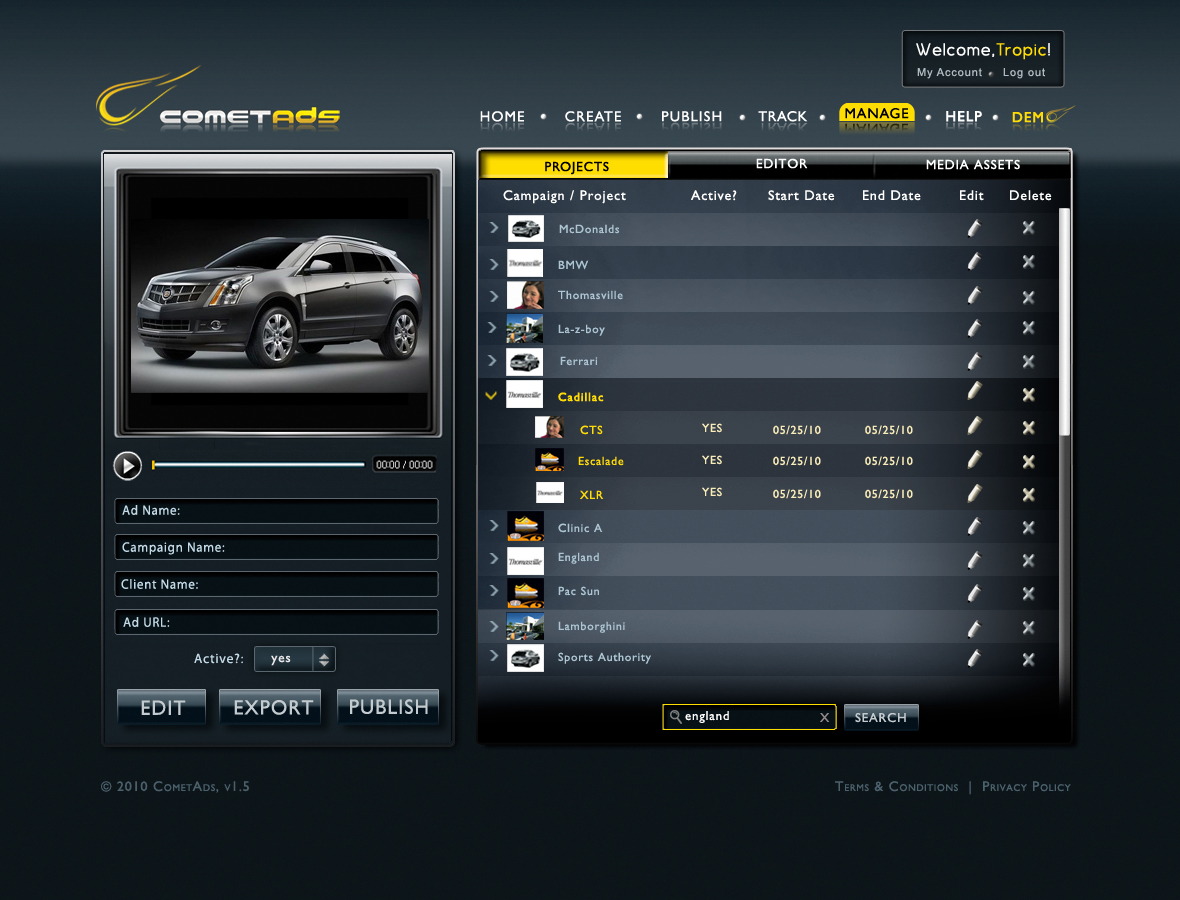The height and width of the screenshot is (900, 1180).
Task: Delete the La-z-boy campaign with X icon
Action: [x=1028, y=328]
